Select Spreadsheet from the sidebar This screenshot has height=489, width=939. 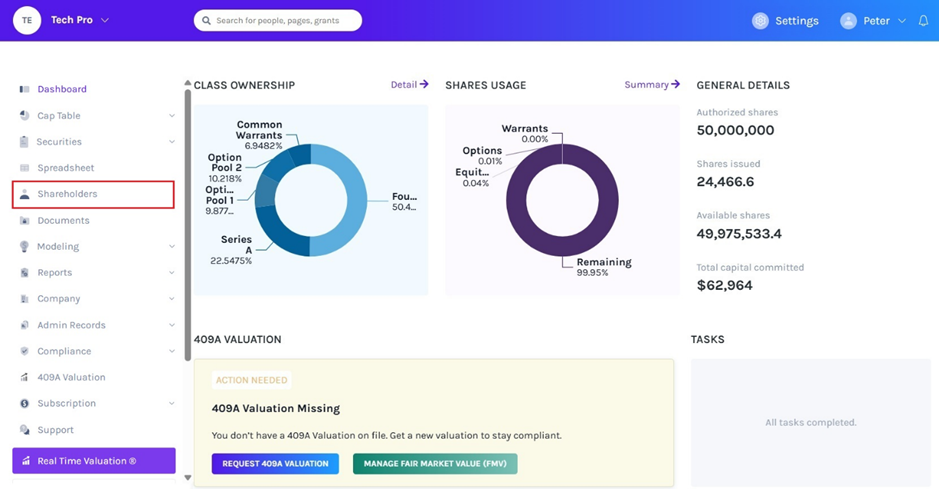point(65,168)
